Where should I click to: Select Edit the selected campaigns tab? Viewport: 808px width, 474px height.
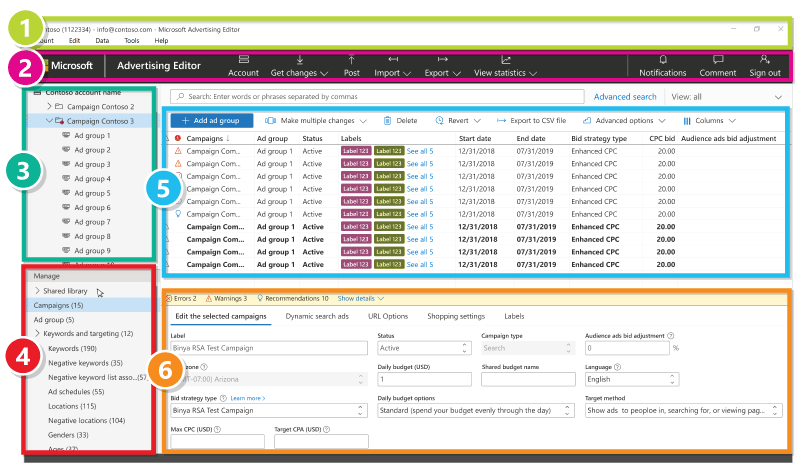[x=221, y=316]
